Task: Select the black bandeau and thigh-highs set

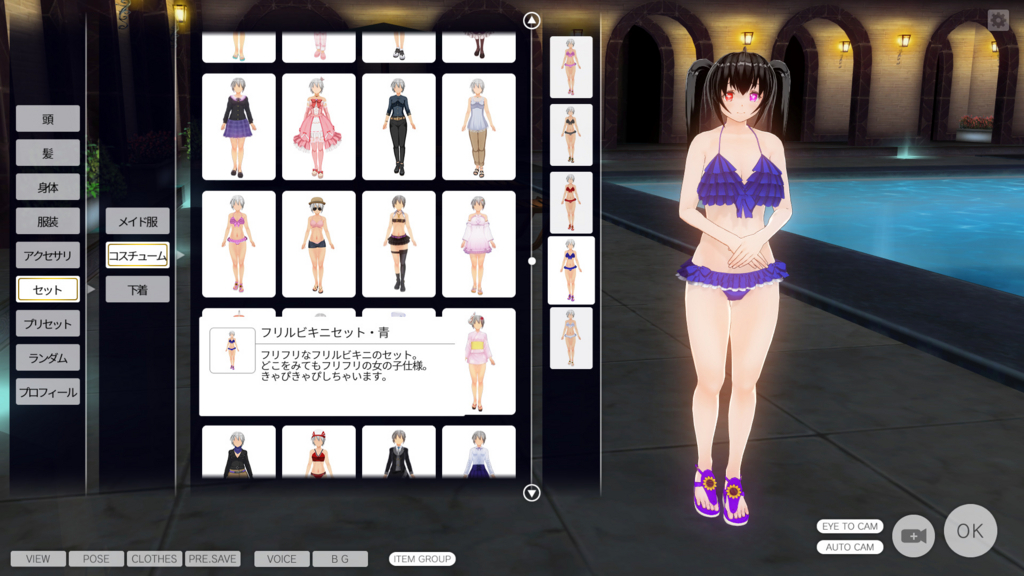Action: [x=399, y=244]
